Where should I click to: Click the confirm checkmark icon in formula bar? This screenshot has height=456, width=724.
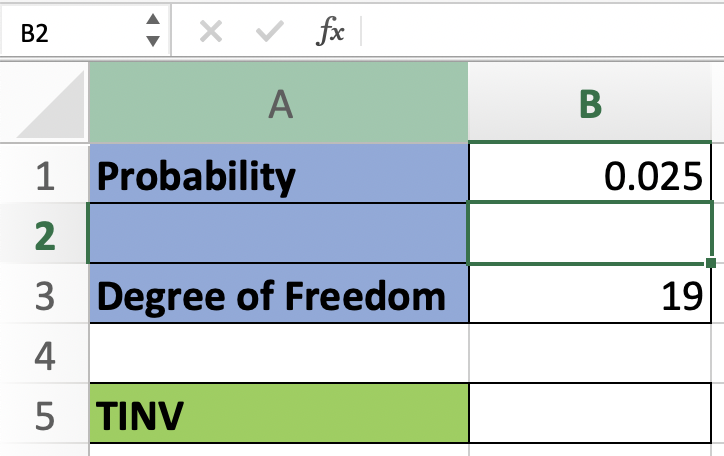pyautogui.click(x=268, y=32)
